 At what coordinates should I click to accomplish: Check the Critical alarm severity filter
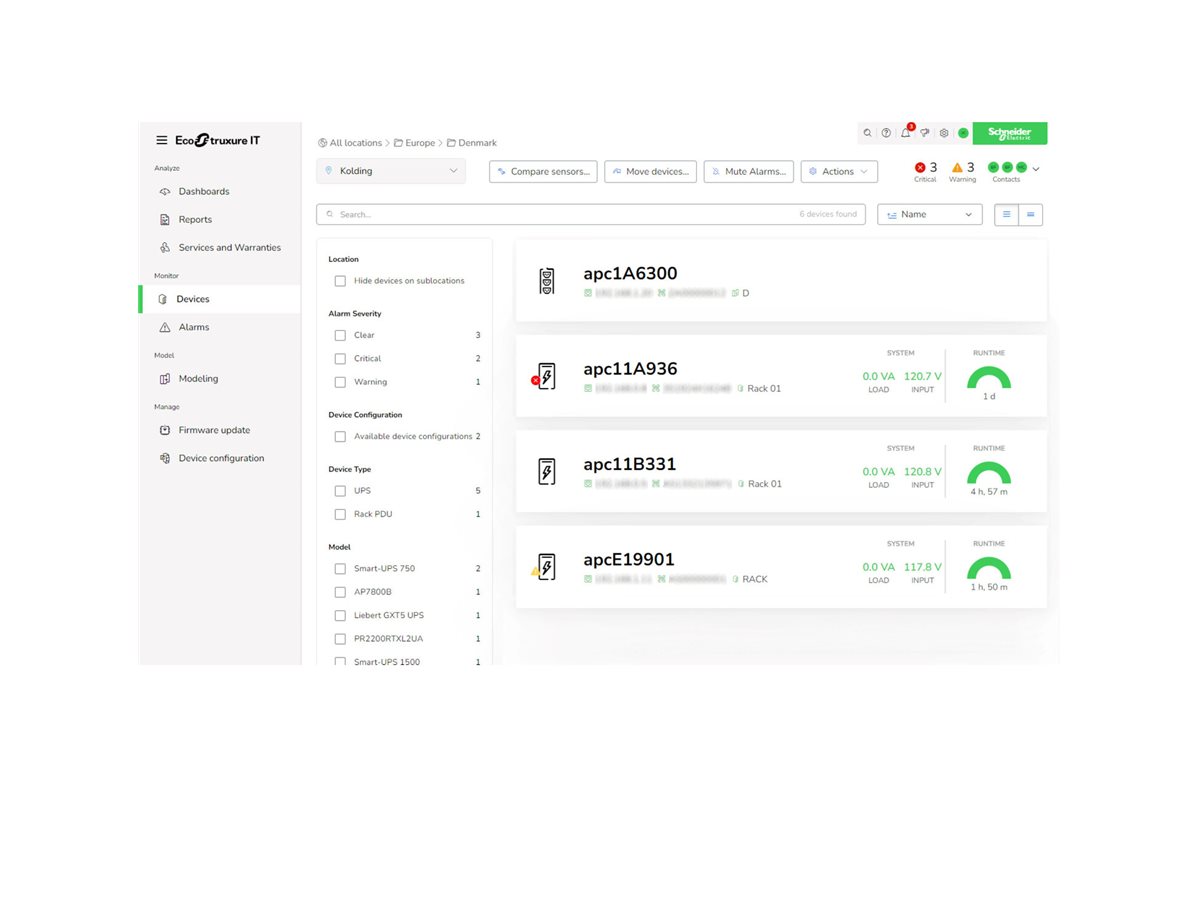click(x=340, y=358)
